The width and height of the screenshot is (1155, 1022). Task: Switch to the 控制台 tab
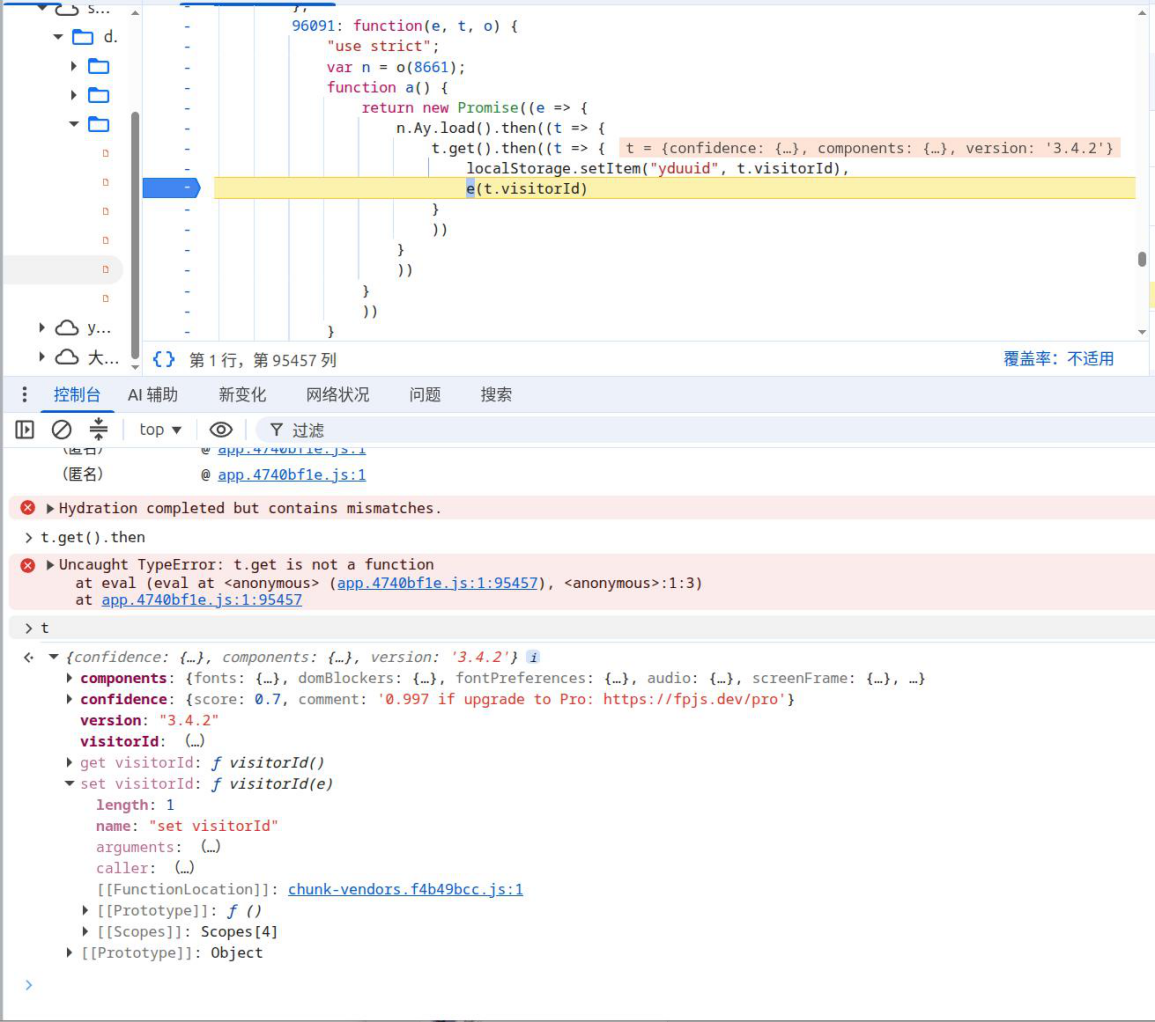77,395
